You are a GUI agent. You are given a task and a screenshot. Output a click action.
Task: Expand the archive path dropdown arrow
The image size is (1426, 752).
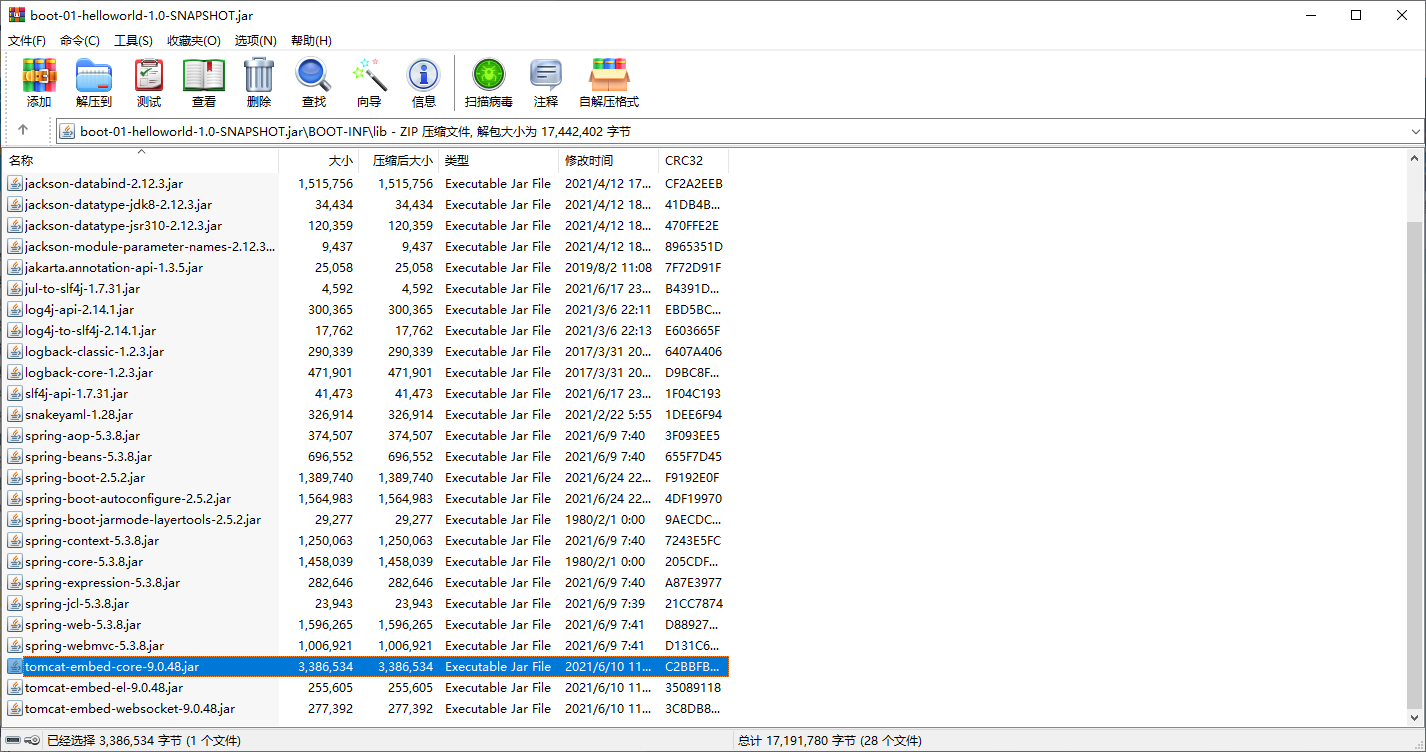point(1415,131)
